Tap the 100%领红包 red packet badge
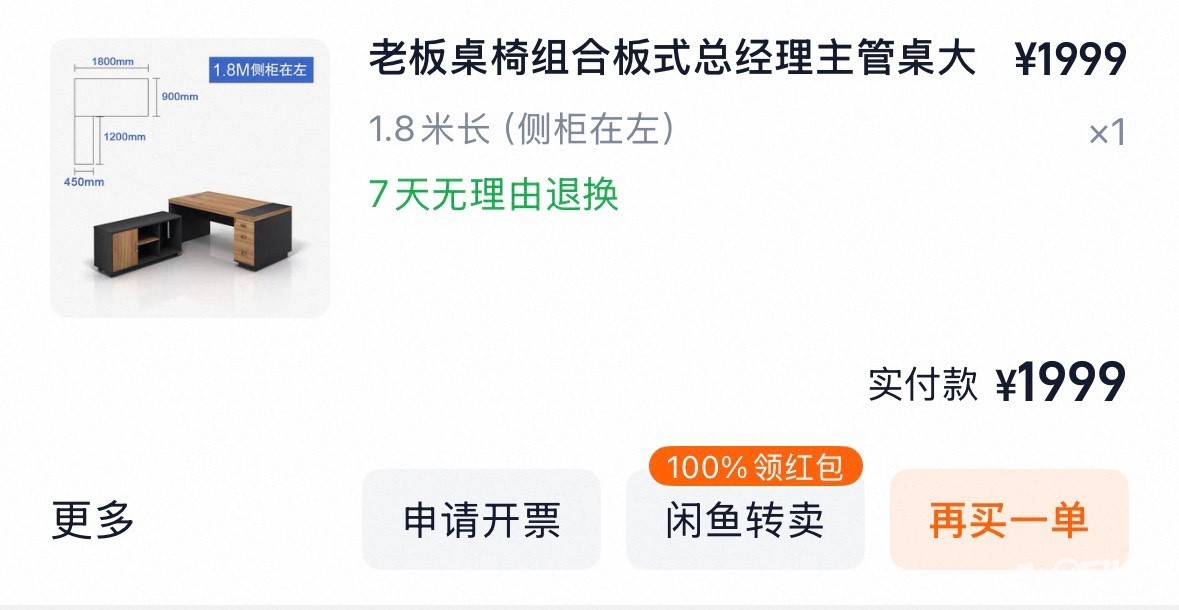Screen dimensions: 1179x610 click(x=755, y=466)
